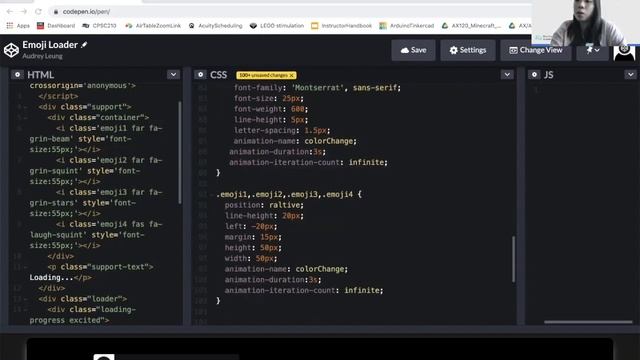Save the pen
The image size is (640, 360).
(413, 50)
